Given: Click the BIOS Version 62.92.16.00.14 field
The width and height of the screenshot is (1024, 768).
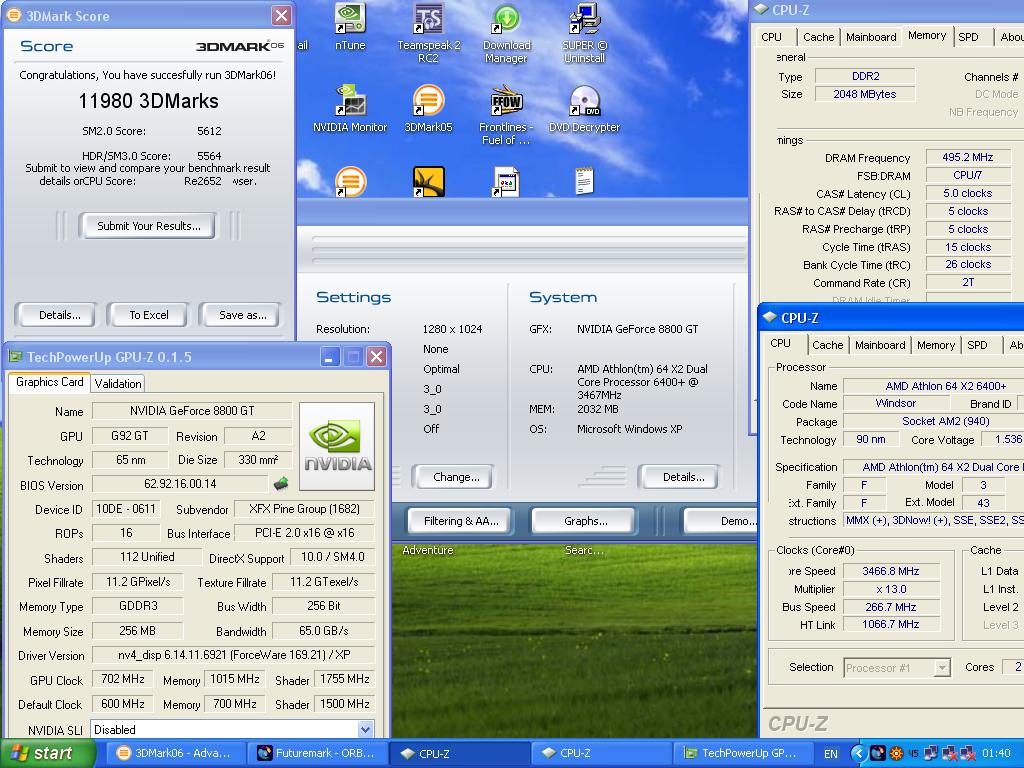Looking at the screenshot, I should (180, 484).
